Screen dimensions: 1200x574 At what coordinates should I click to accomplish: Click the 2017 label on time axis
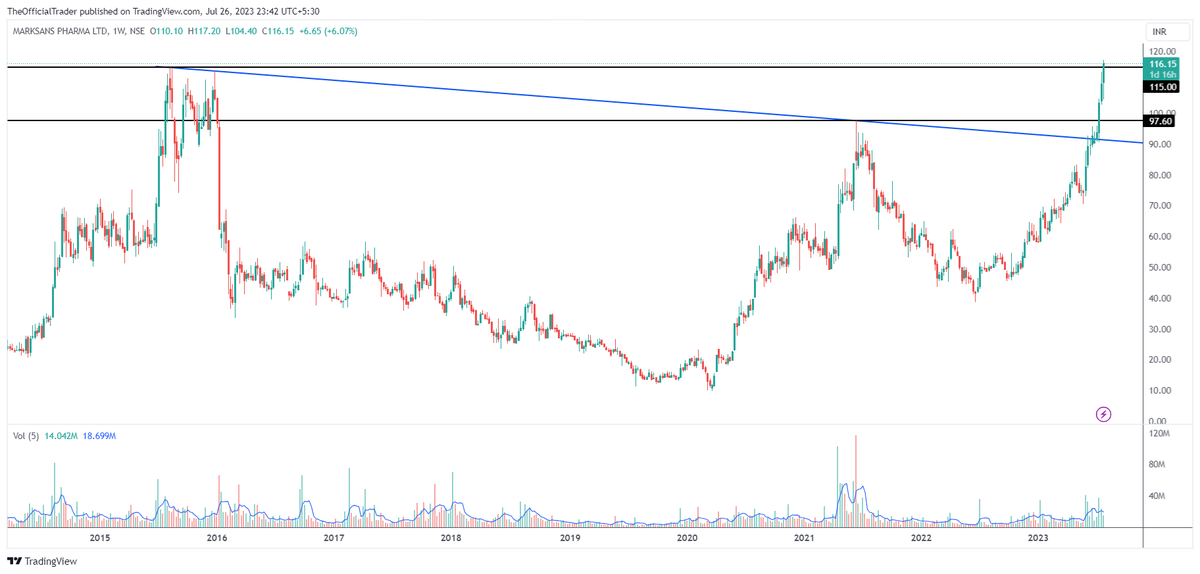[x=334, y=538]
